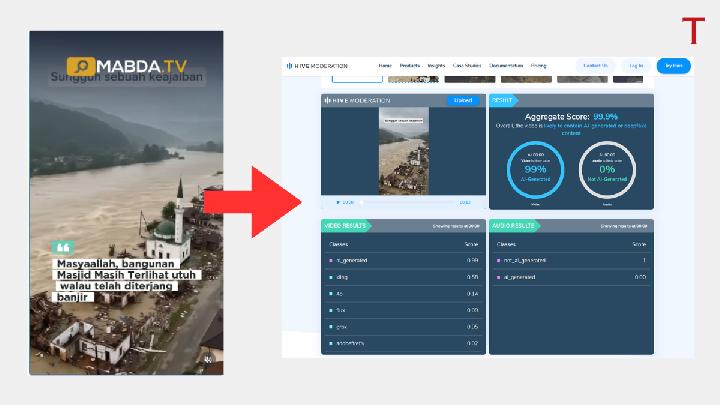Open the Case Studies page
The height and width of the screenshot is (405, 720).
(467, 66)
